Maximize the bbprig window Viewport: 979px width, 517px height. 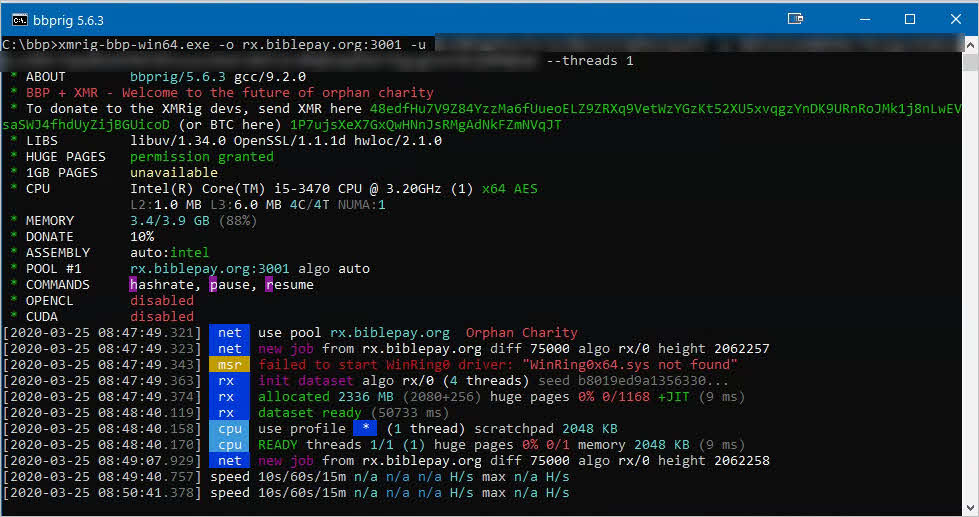pos(910,19)
